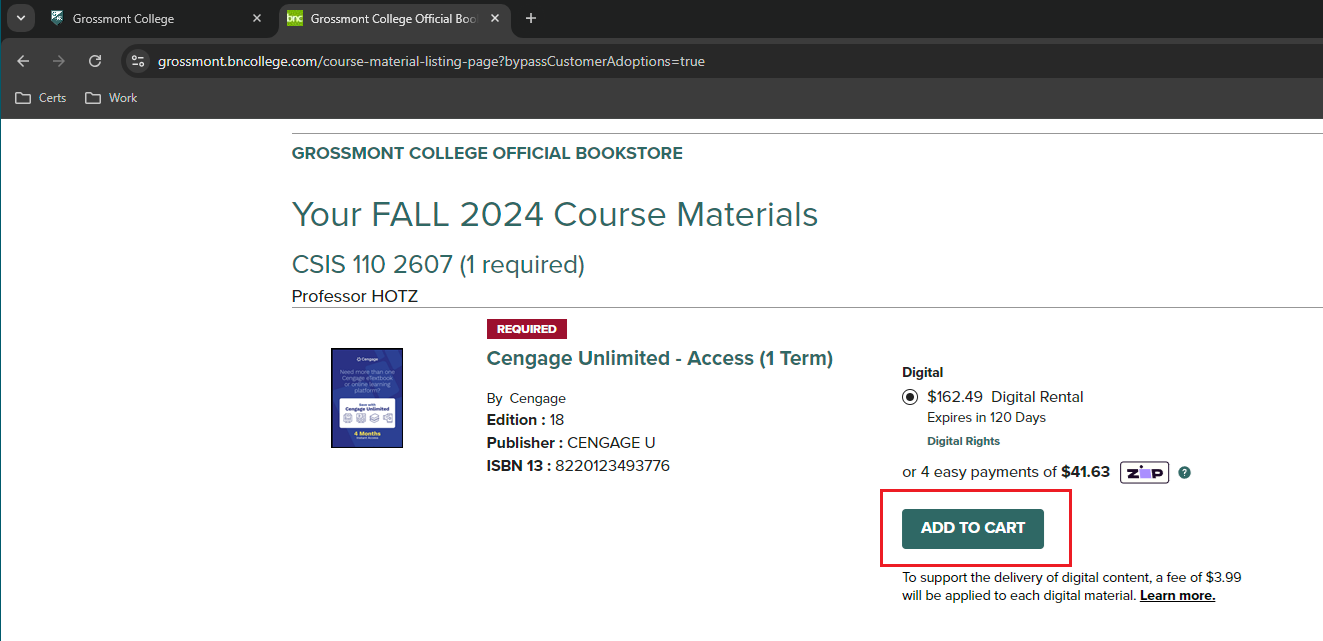Click the Digital Rights link
Screen dimensions: 1323x641
click(x=963, y=441)
